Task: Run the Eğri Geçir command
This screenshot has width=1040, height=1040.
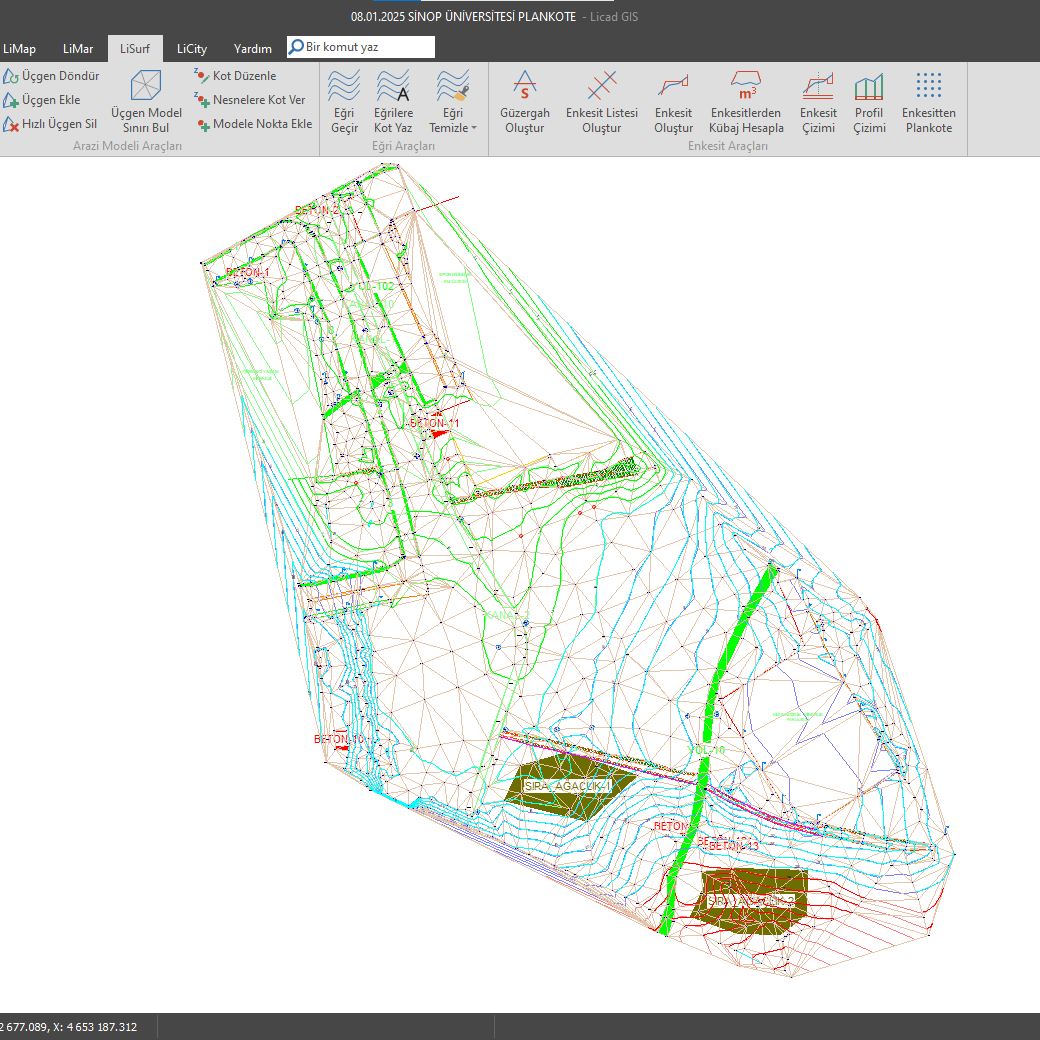Action: point(344,101)
